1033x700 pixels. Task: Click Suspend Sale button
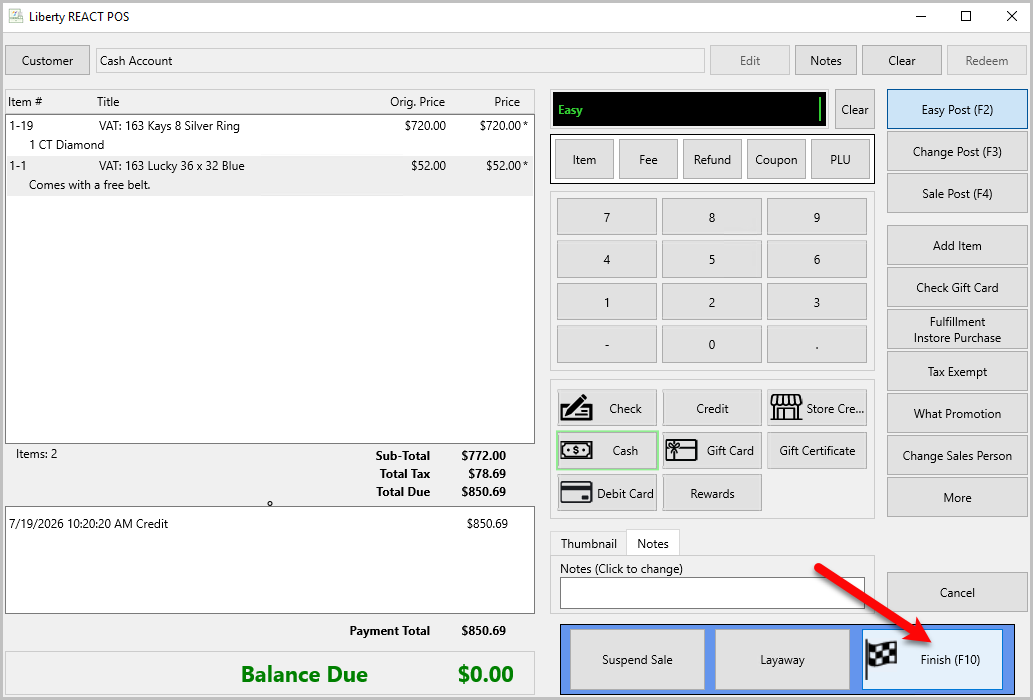point(637,660)
